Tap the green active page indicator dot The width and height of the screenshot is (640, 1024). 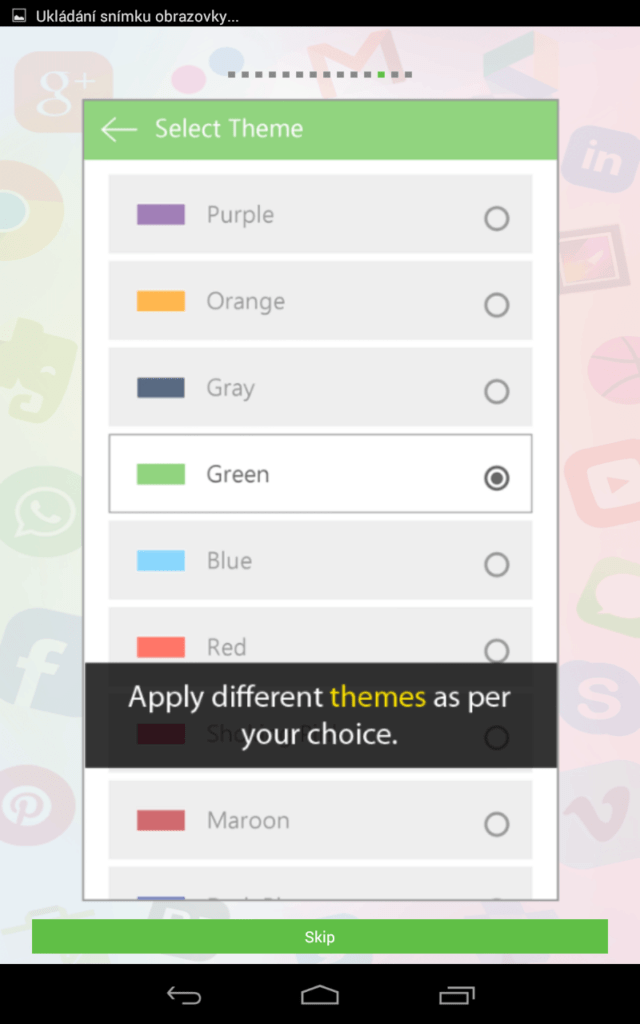click(381, 74)
